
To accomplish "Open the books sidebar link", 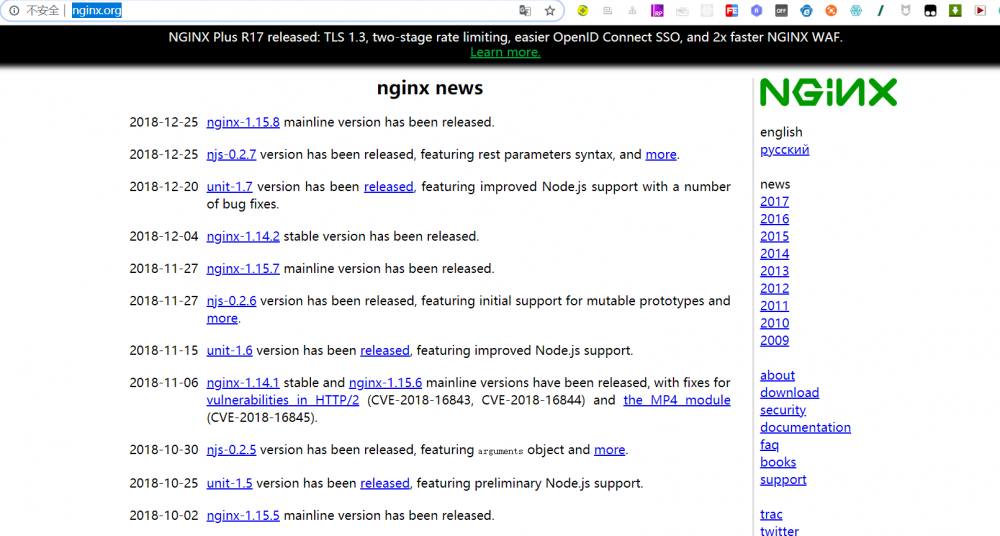I will coord(778,462).
